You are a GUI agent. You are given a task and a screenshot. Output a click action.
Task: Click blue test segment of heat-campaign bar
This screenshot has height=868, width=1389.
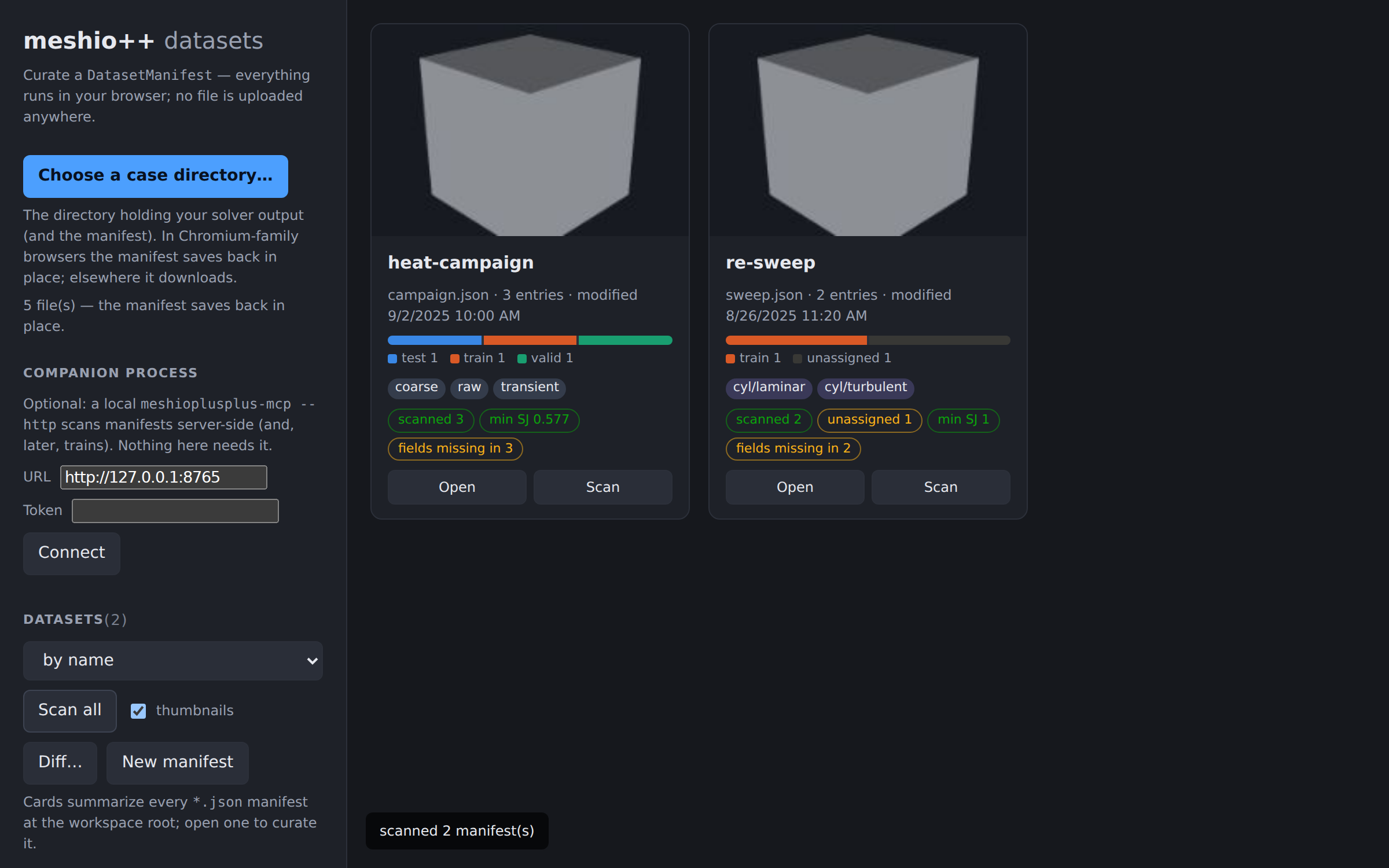click(x=435, y=340)
